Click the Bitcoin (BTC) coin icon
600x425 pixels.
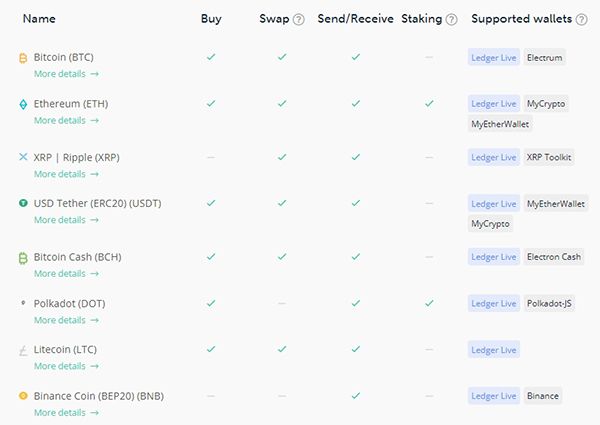[23, 58]
